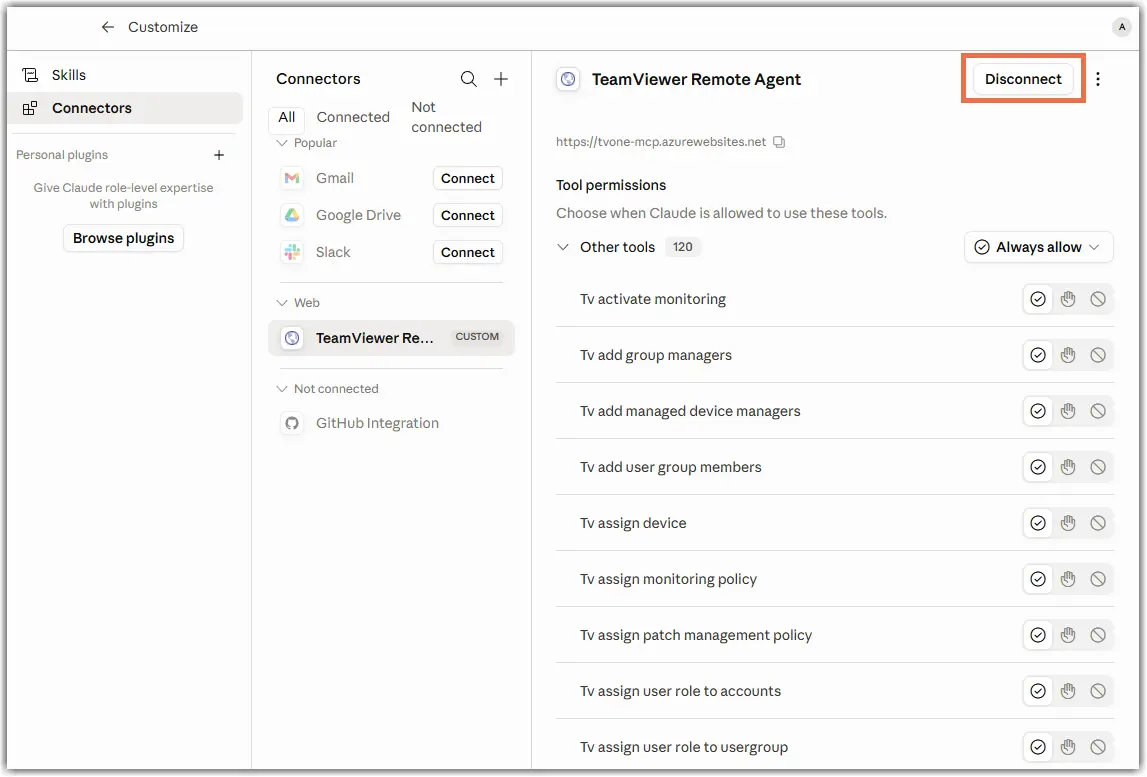Block Tv assign user role to usergroup
The width and height of the screenshot is (1147, 777).
pyautogui.click(x=1098, y=748)
